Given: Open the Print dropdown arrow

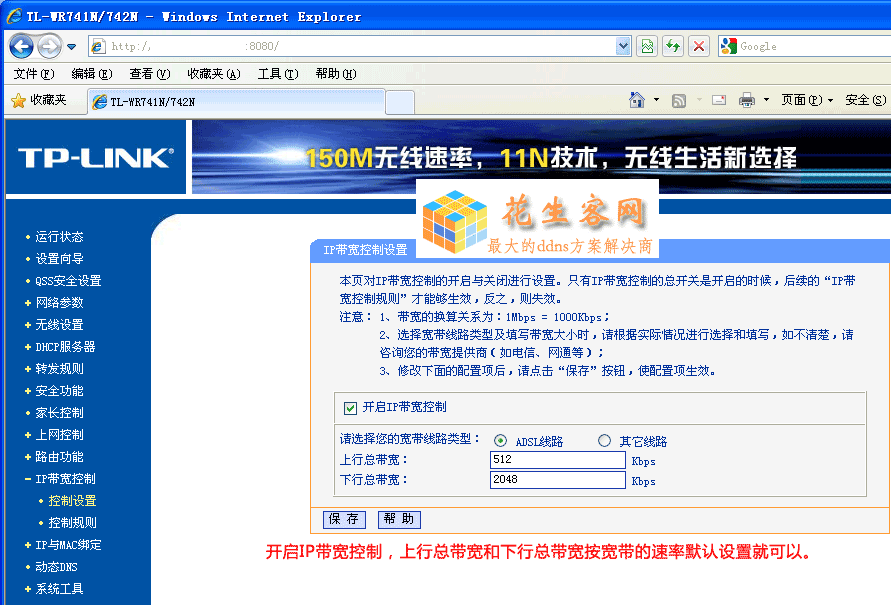Looking at the screenshot, I should pyautogui.click(x=766, y=100).
